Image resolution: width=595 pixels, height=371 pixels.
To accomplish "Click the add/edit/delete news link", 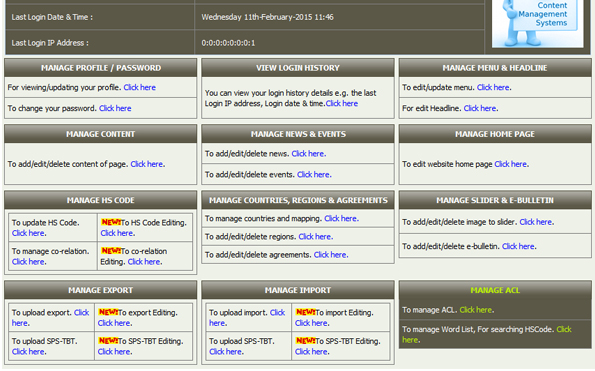I will pos(308,154).
